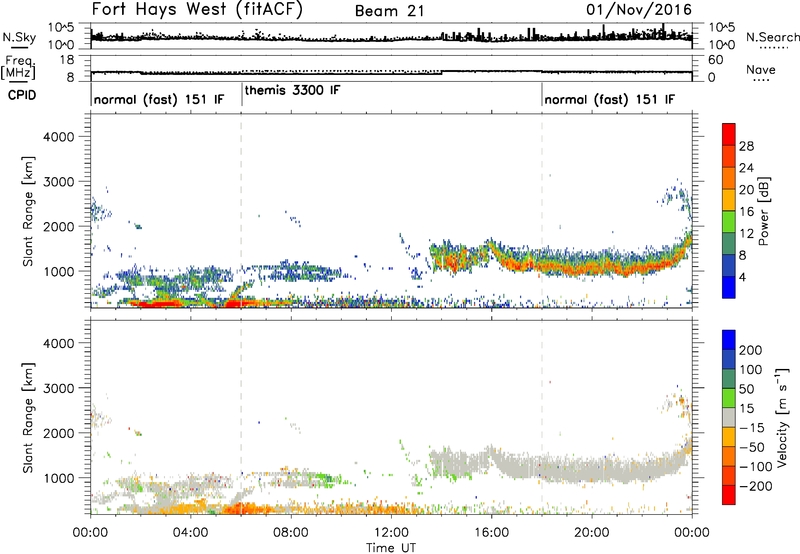The image size is (800, 554).
Task: Click the '16:00' time axis tick
Action: [x=491, y=533]
